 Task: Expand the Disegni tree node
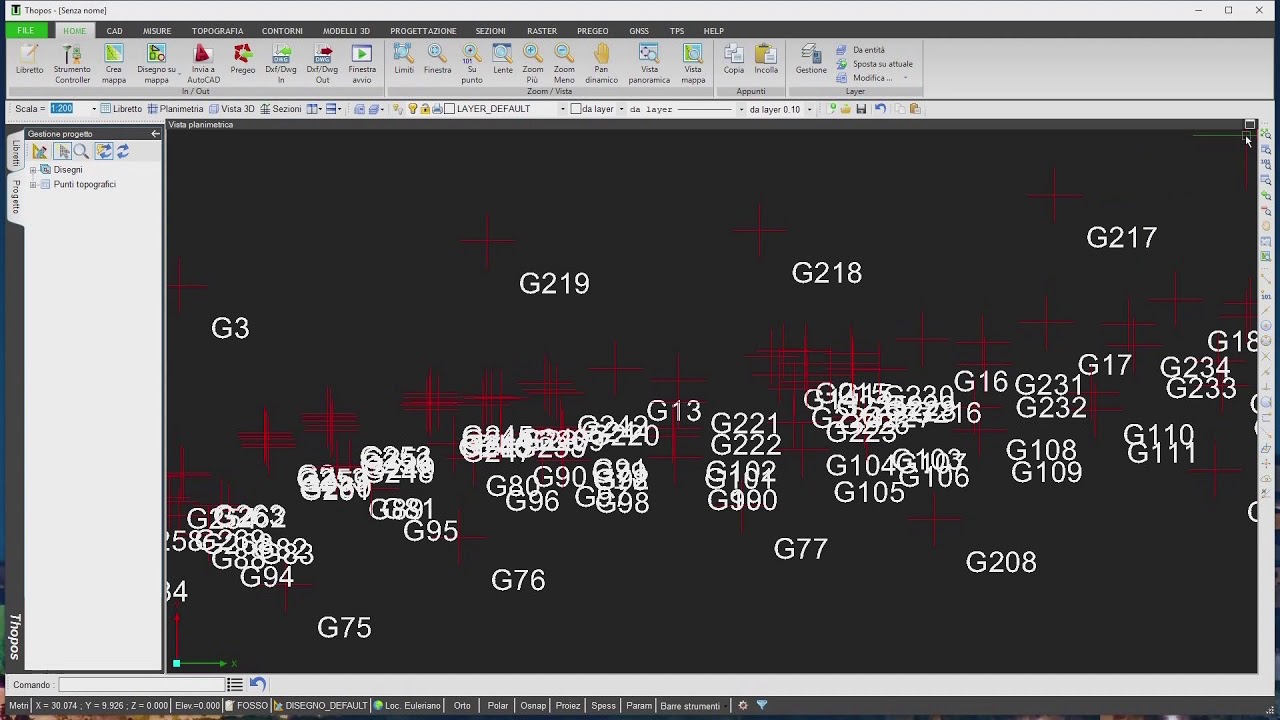pos(33,170)
